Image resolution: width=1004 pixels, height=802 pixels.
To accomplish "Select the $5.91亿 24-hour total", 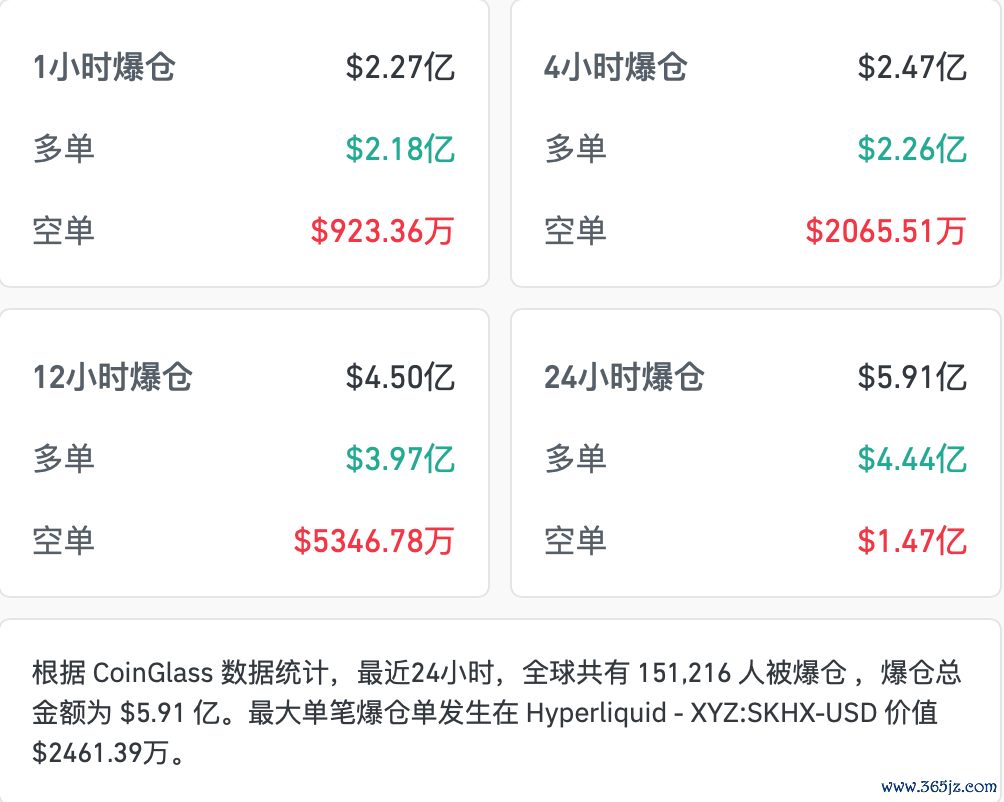I will pos(912,377).
